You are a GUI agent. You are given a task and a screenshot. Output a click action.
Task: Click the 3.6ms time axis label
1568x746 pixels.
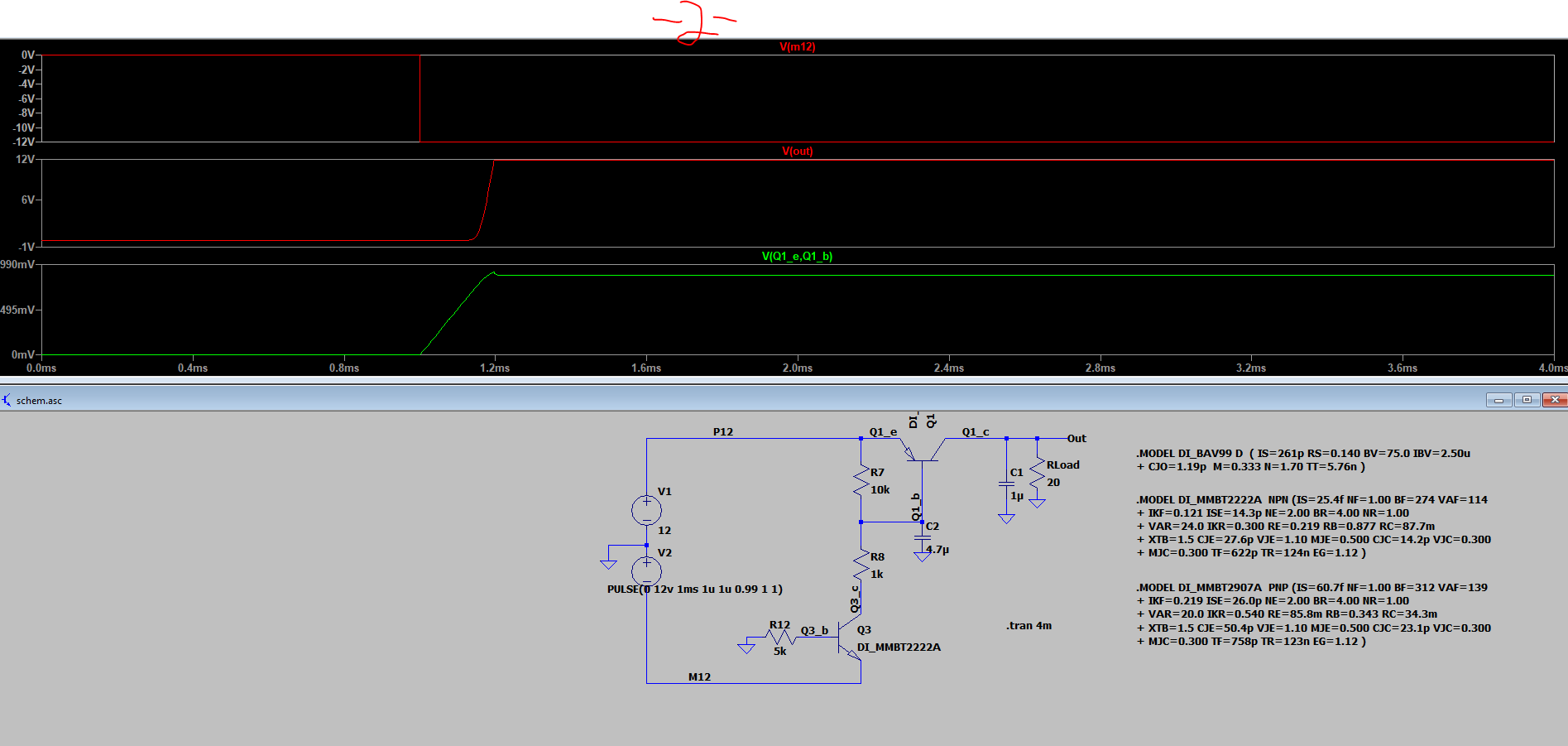1403,368
